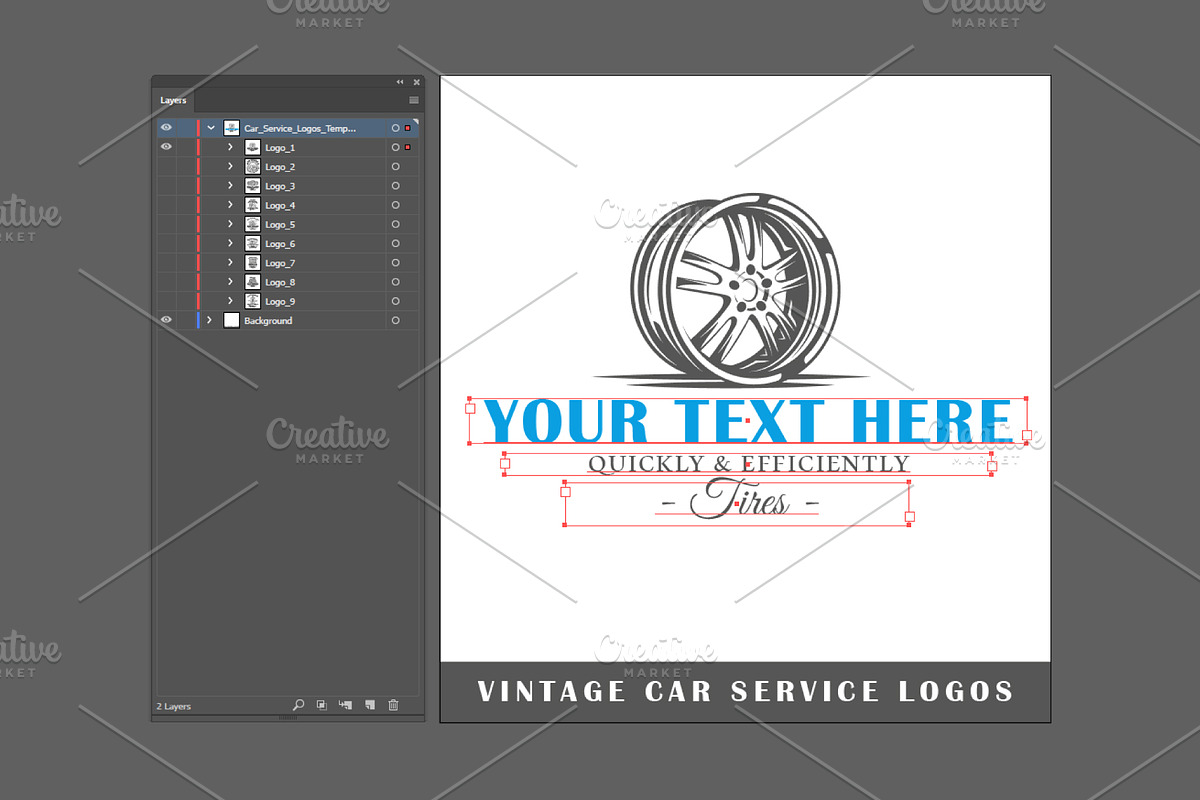The image size is (1200, 800).
Task: Click target circle for Logo_9
Action: tap(395, 301)
